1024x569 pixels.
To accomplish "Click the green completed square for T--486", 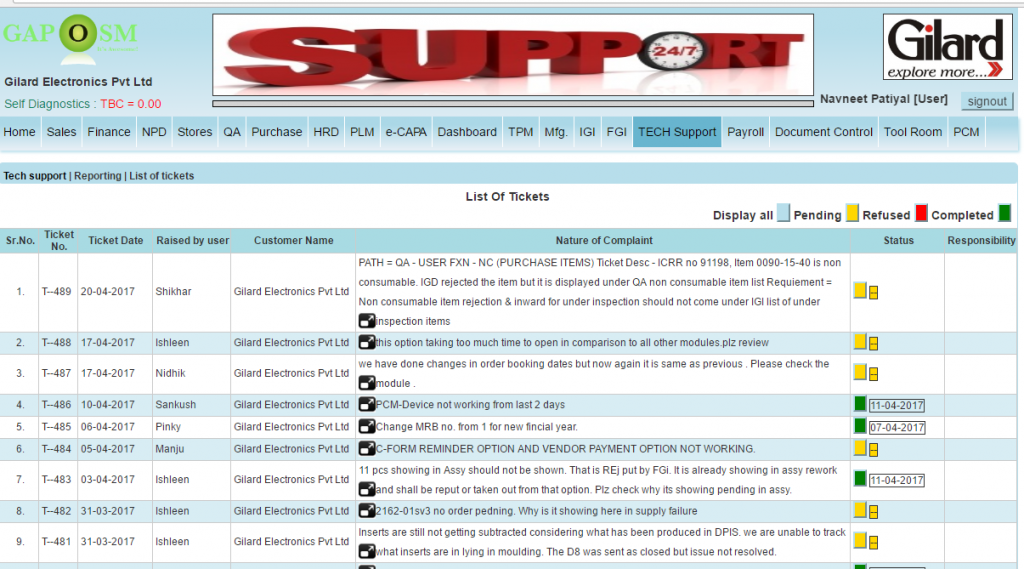I will point(860,404).
